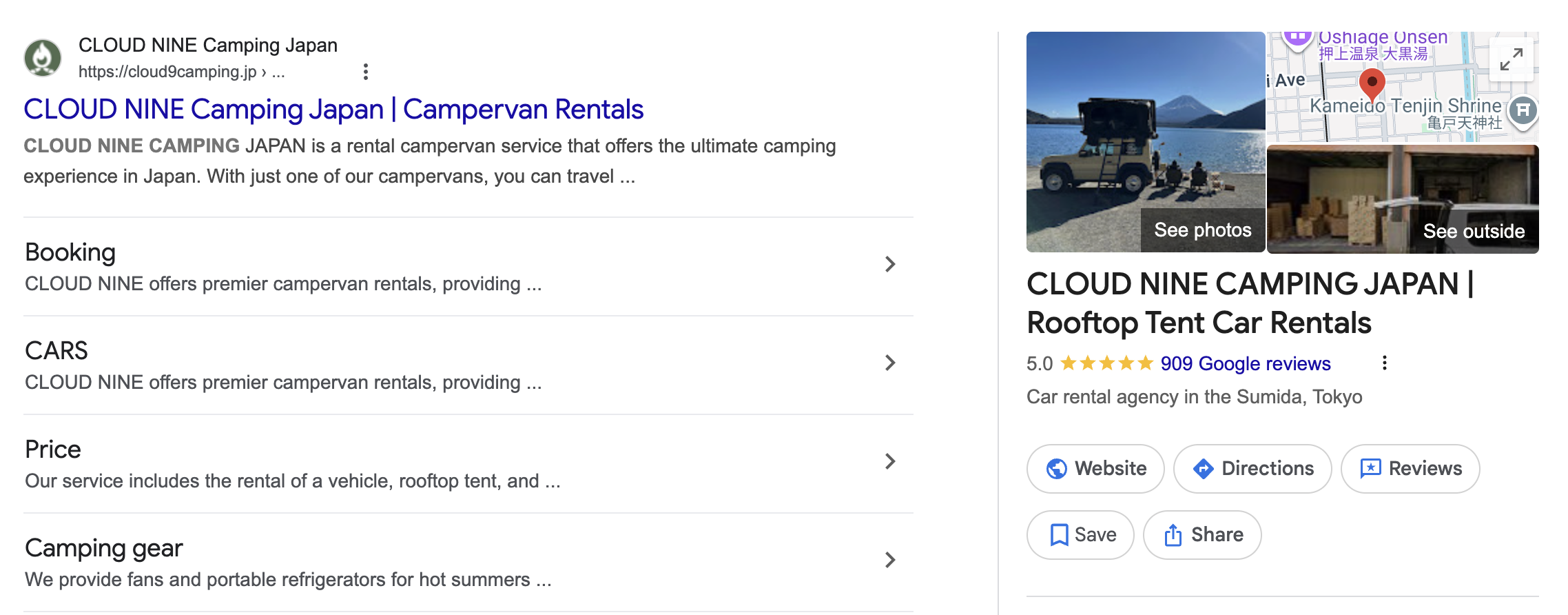
Task: Expand the map to full view
Action: coord(1511,59)
